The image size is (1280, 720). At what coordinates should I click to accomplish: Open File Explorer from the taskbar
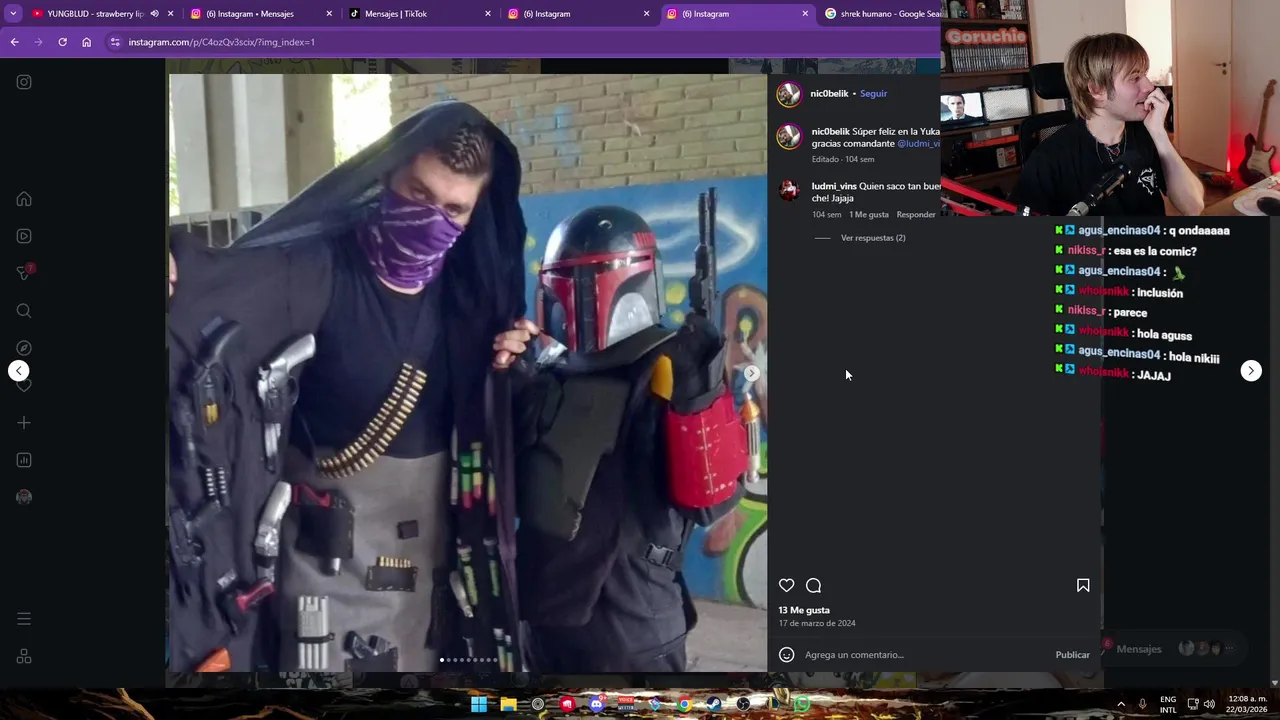point(508,704)
